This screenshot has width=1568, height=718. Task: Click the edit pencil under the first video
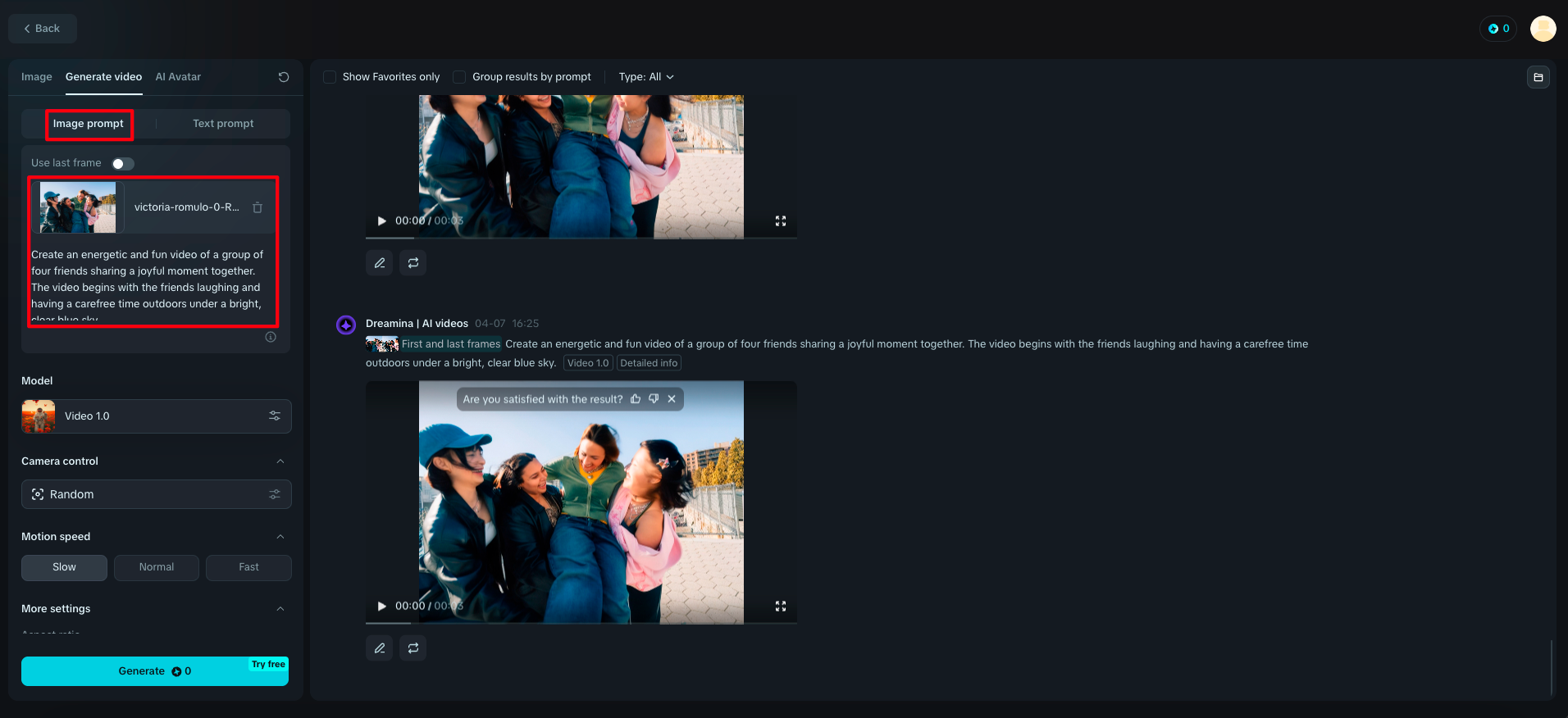coord(380,263)
